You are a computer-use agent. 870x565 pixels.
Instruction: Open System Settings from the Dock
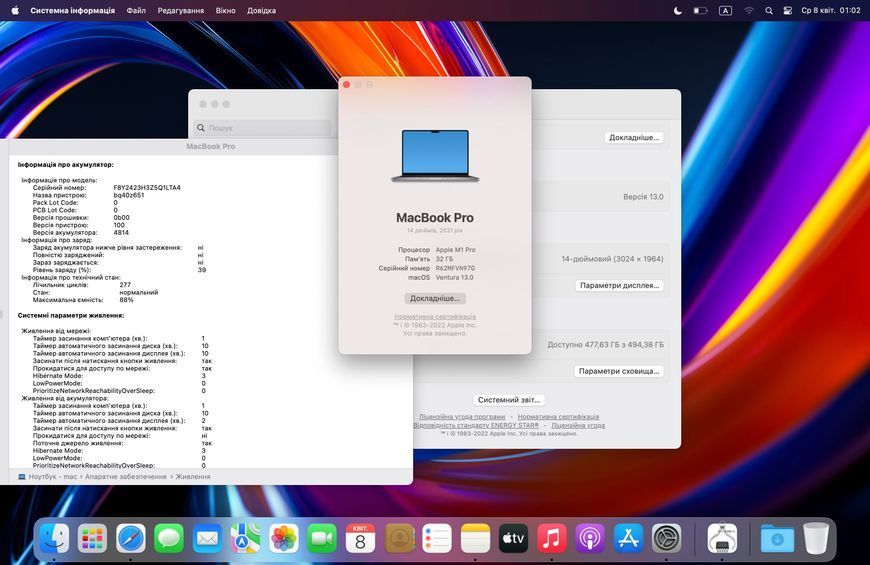(666, 538)
